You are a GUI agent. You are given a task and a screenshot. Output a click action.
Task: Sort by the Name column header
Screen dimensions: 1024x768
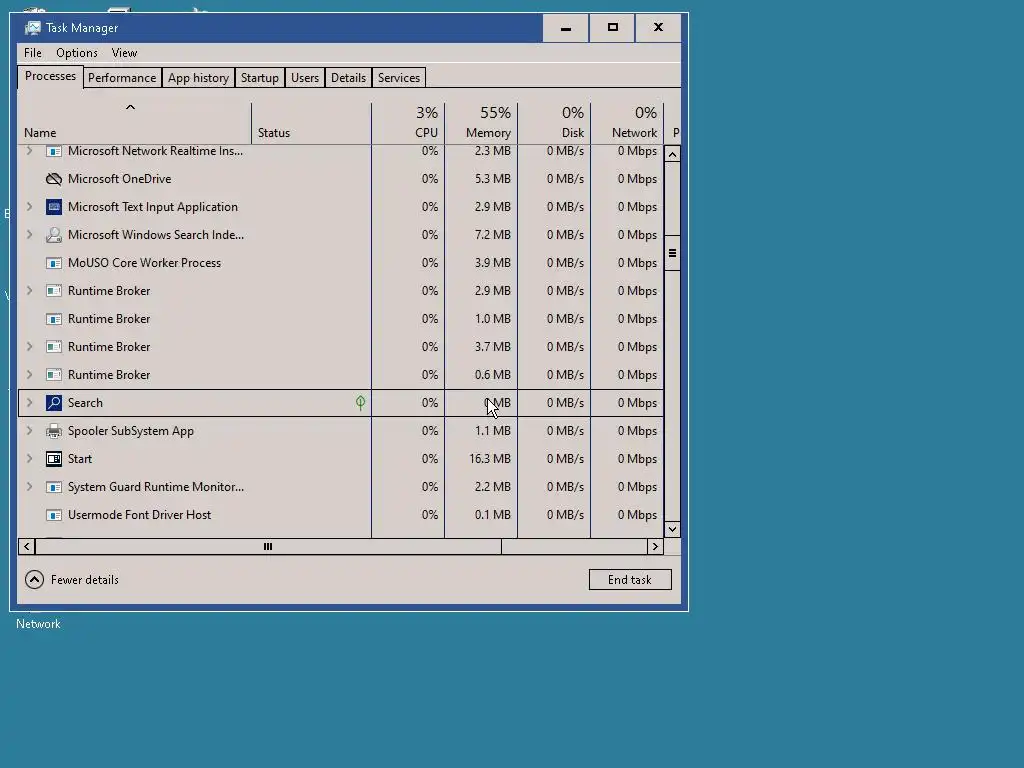point(134,123)
